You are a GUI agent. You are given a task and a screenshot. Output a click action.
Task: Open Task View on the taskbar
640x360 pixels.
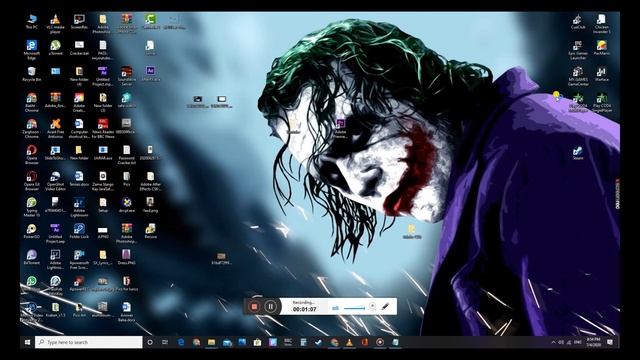[x=165, y=342]
